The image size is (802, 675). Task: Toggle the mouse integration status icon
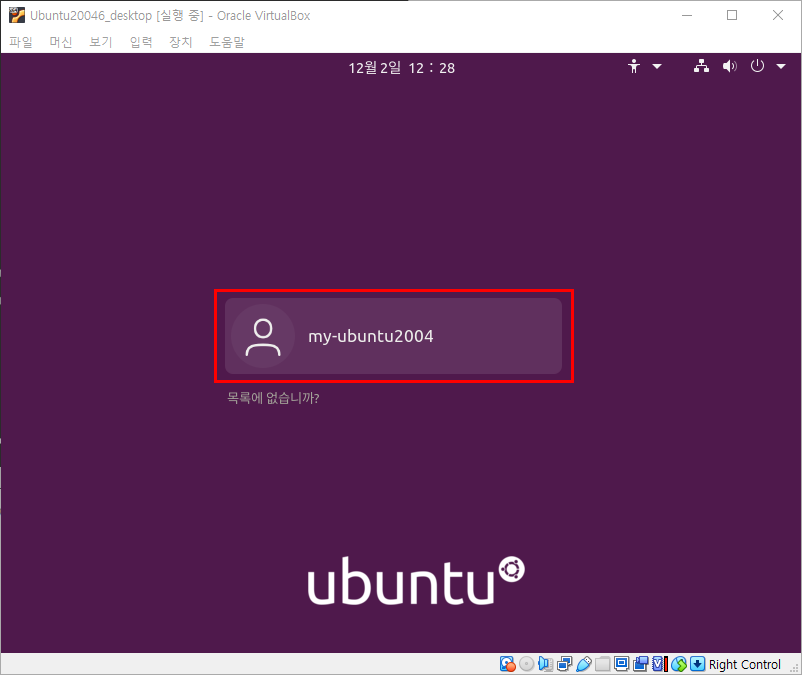coord(679,664)
